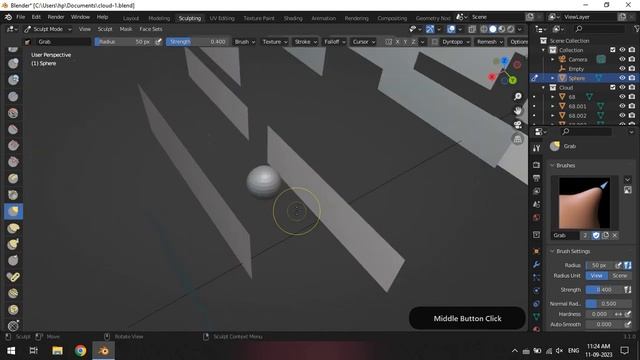The image size is (640, 360).
Task: Select solid viewport shading mode icon
Action: [x=493, y=29]
